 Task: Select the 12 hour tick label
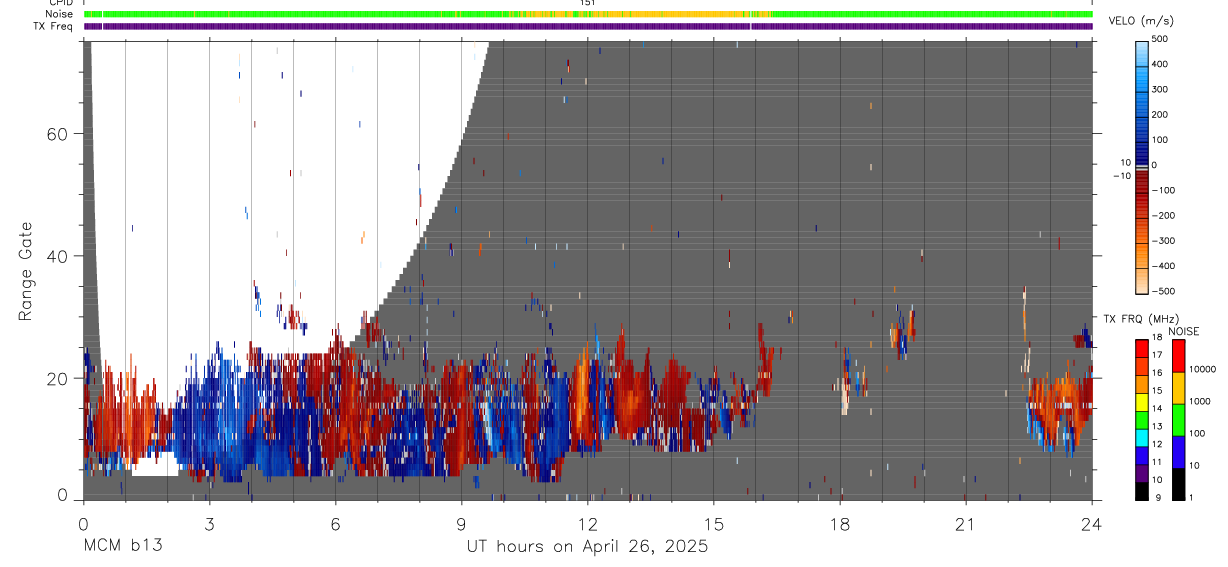[587, 524]
